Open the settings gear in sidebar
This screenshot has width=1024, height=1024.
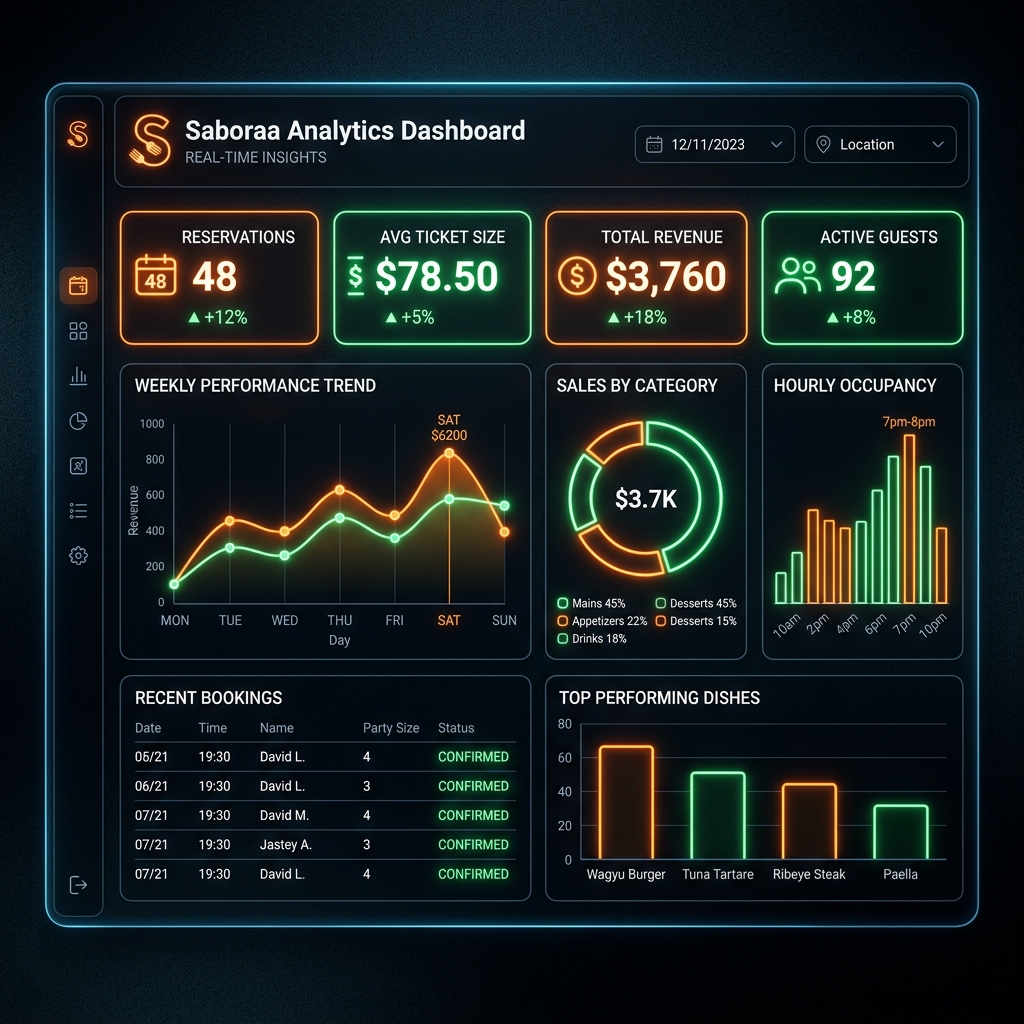click(x=78, y=556)
